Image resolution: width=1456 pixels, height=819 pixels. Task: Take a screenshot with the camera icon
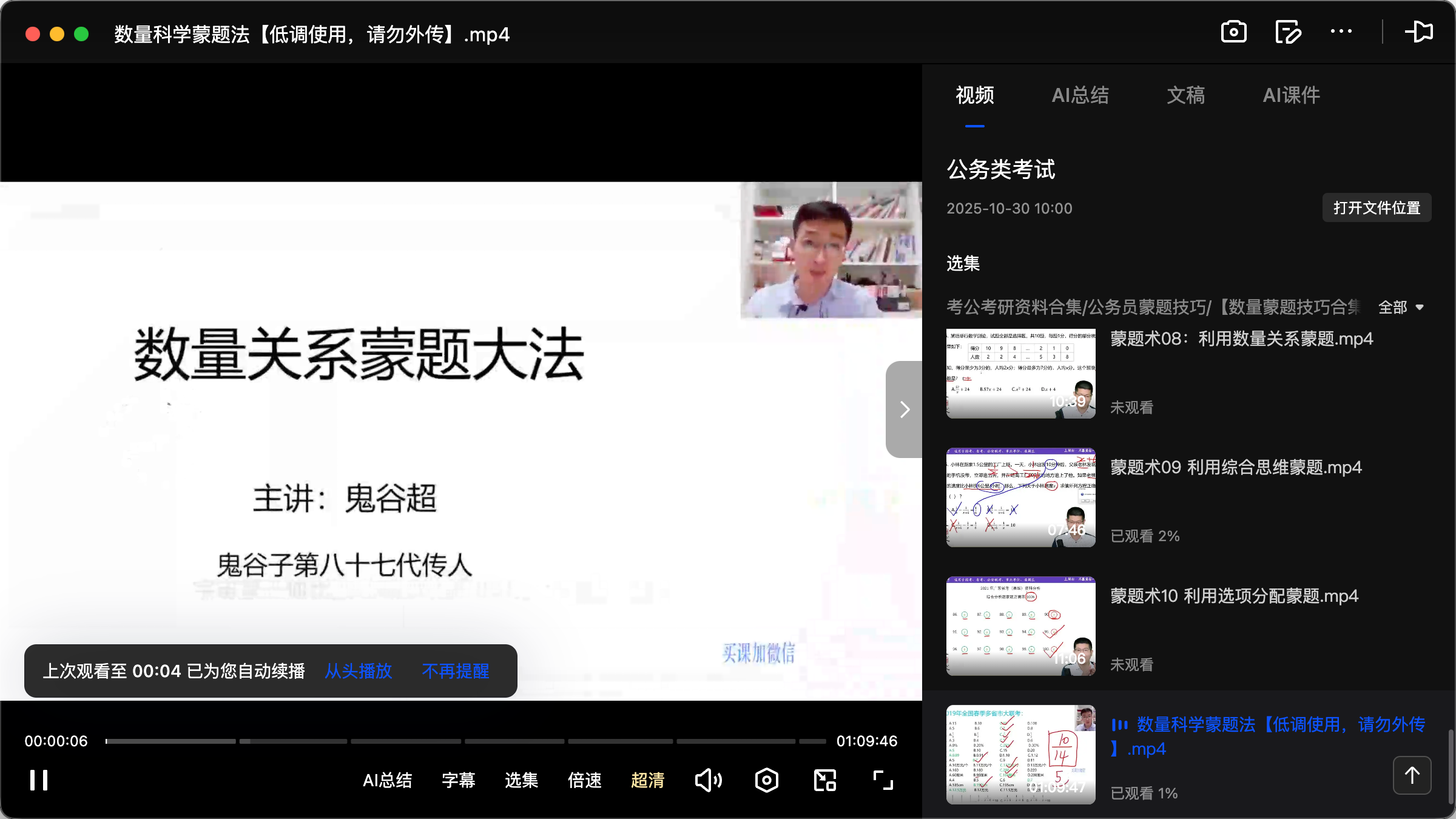click(1234, 32)
